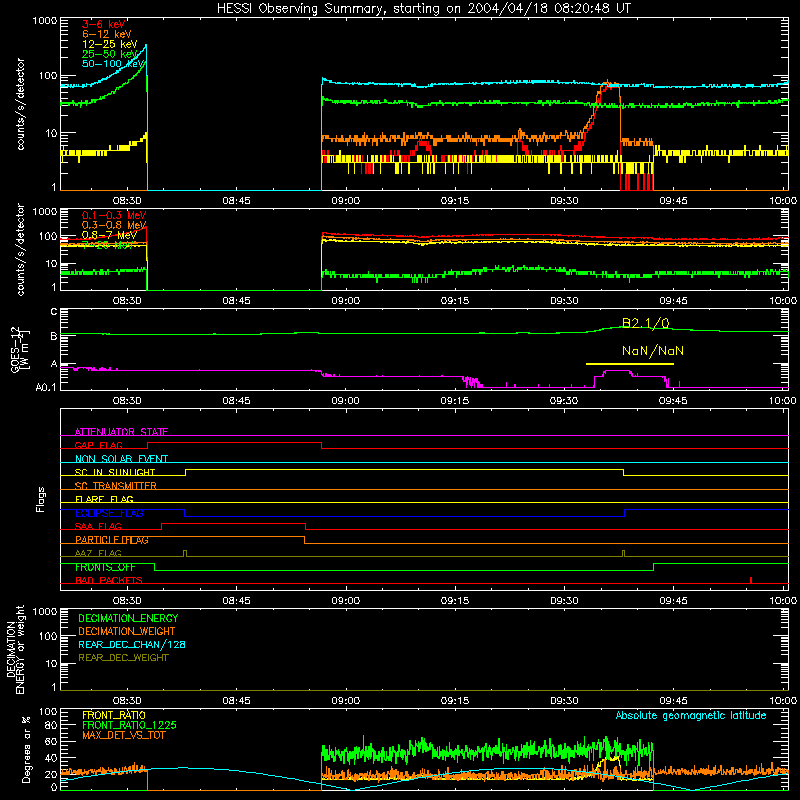The height and width of the screenshot is (800, 800).
Task: Click the 0.3-0.8 MeV legend entry
Action: click(114, 225)
